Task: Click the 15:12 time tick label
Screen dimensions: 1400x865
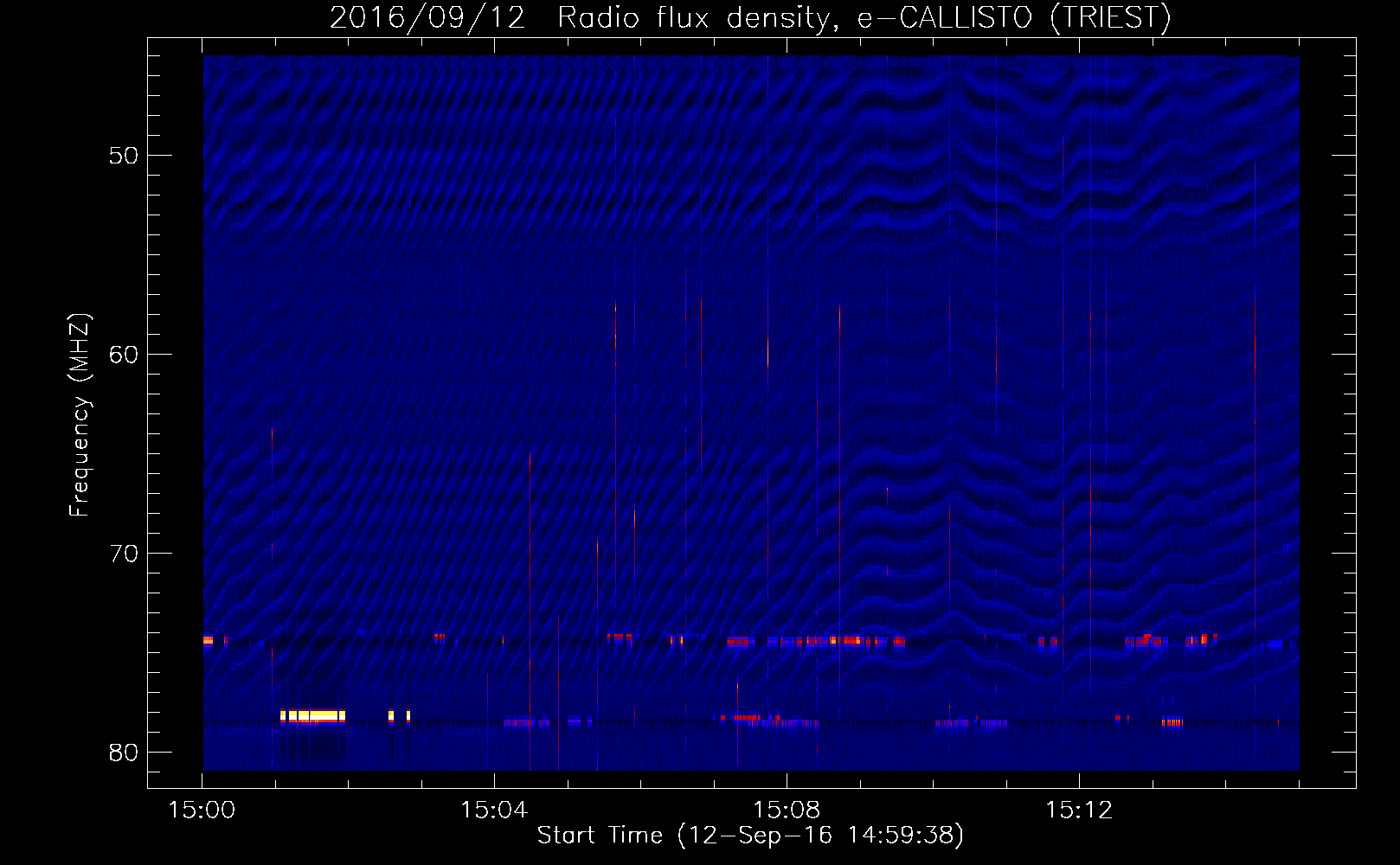Action: point(1079,810)
